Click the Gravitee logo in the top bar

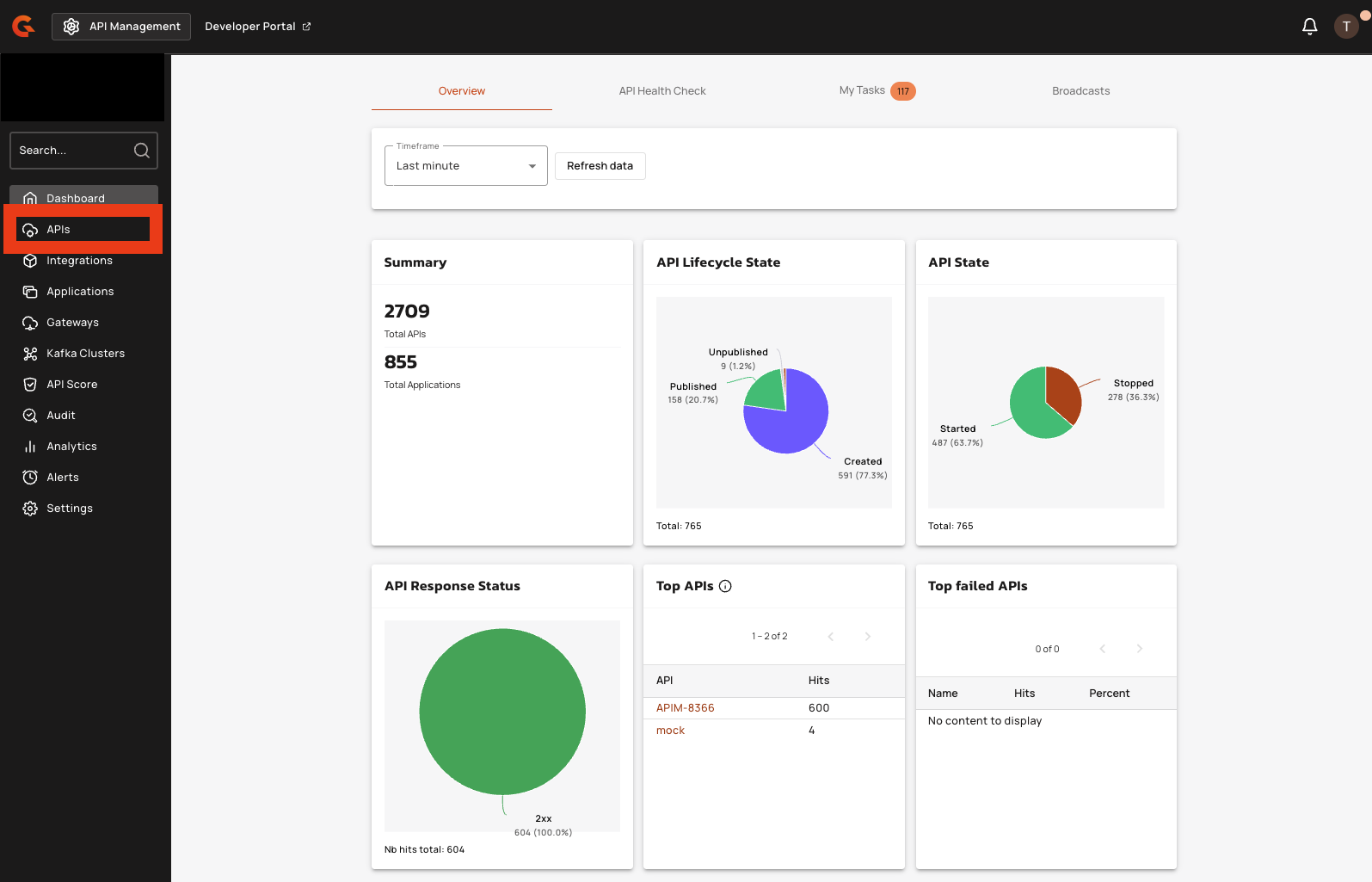23,27
